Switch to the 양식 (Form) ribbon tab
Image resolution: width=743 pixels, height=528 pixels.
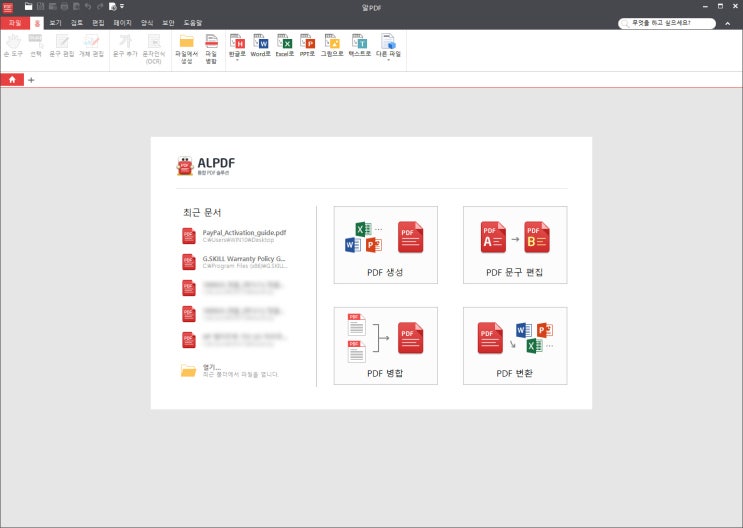coord(147,23)
